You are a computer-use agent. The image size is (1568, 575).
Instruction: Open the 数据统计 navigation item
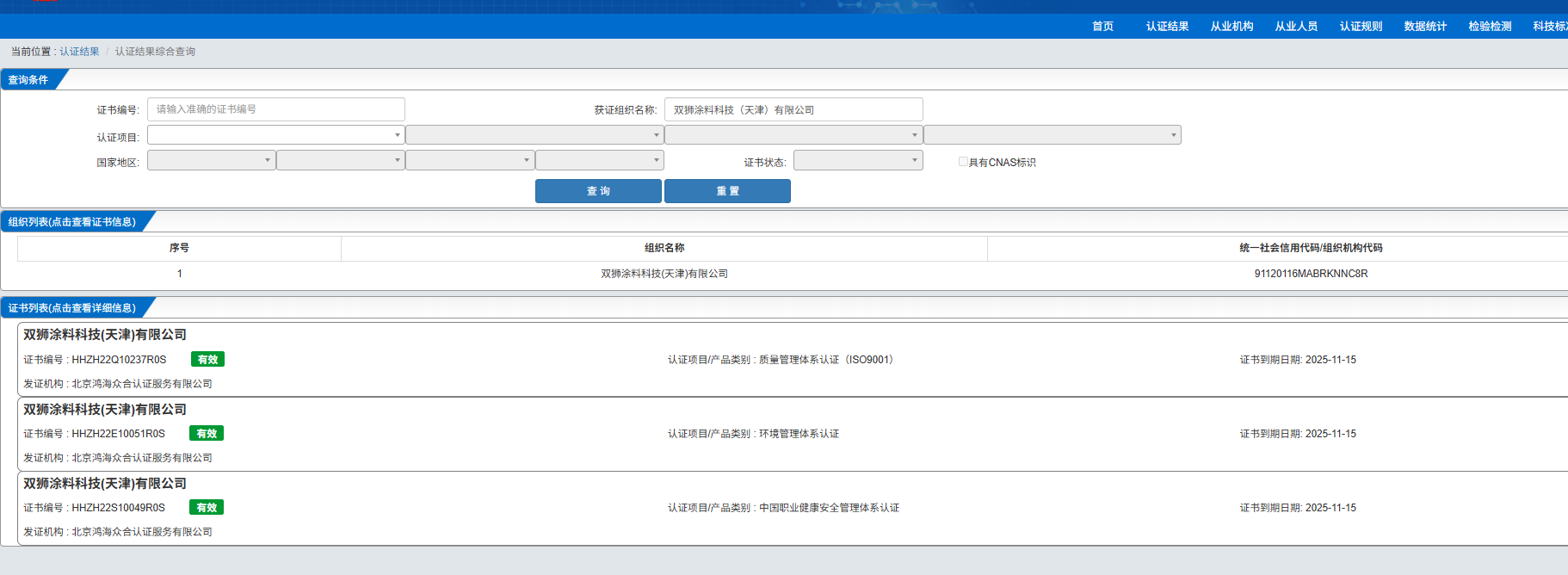pyautogui.click(x=1425, y=27)
